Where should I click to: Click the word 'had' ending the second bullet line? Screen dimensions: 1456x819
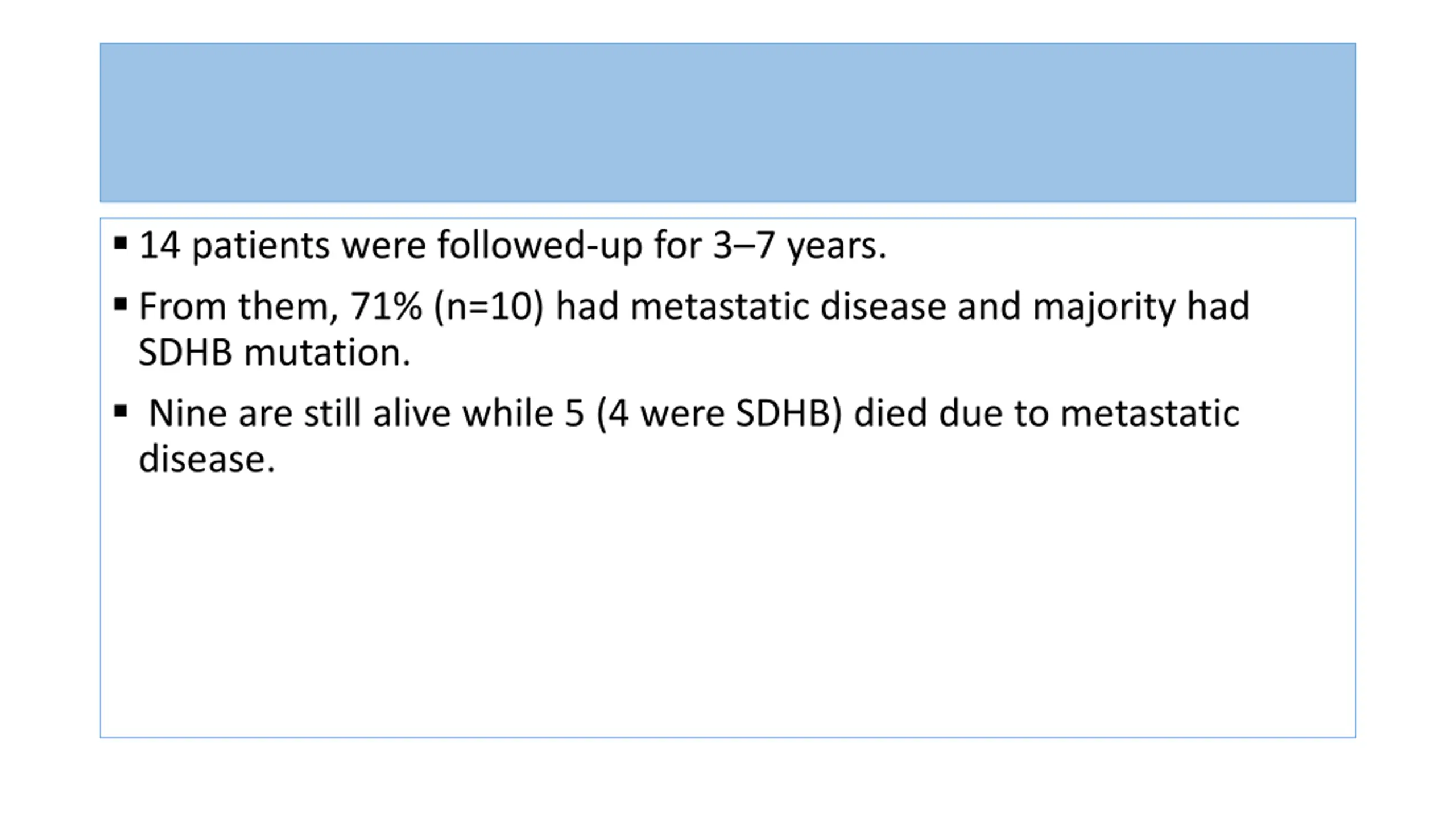(x=1218, y=306)
